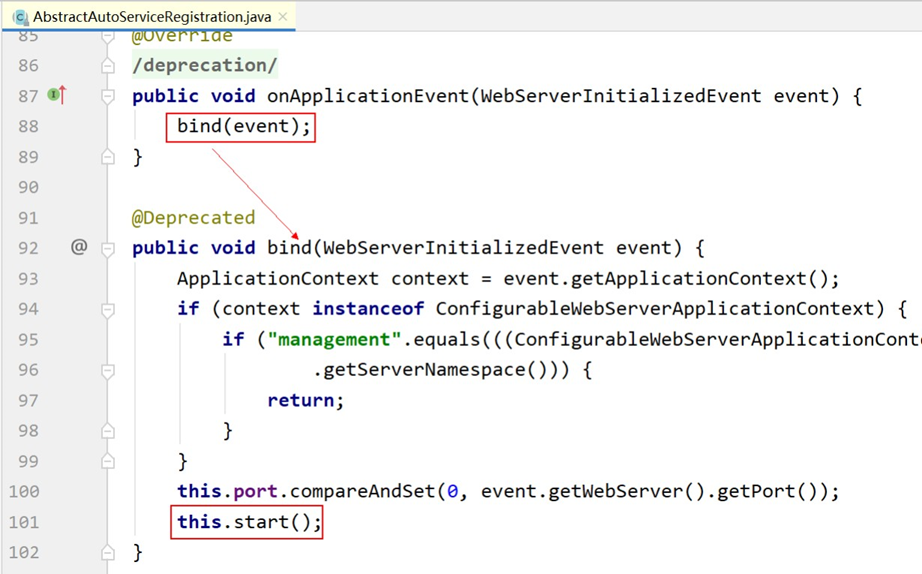Click the fold end marker at line 99
The image size is (922, 574).
point(108,462)
